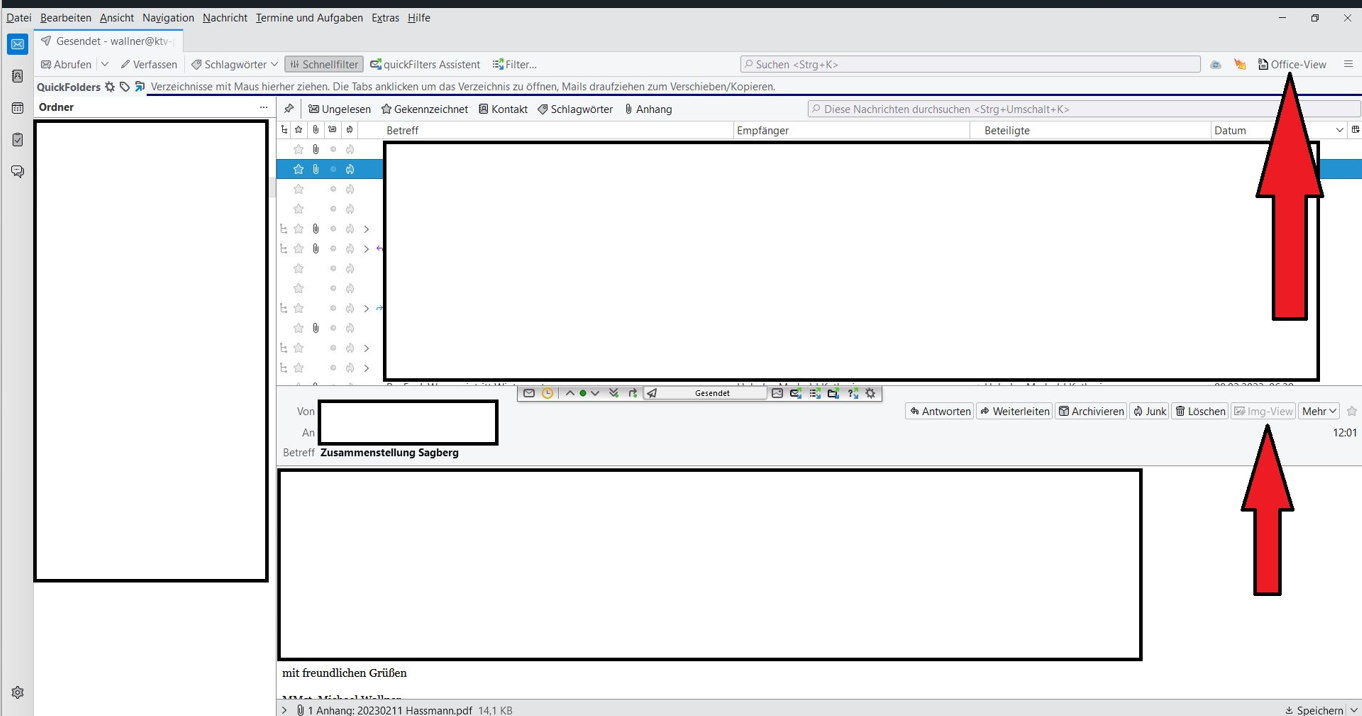Click the Archivieren button
The image size is (1362, 716).
pos(1091,411)
